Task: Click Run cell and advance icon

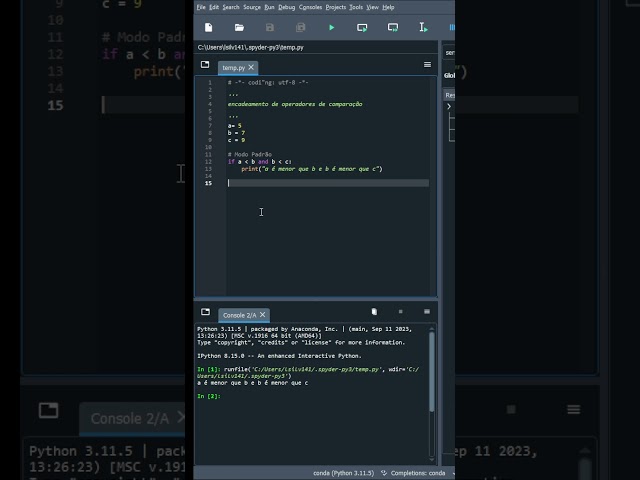Action: (393, 27)
